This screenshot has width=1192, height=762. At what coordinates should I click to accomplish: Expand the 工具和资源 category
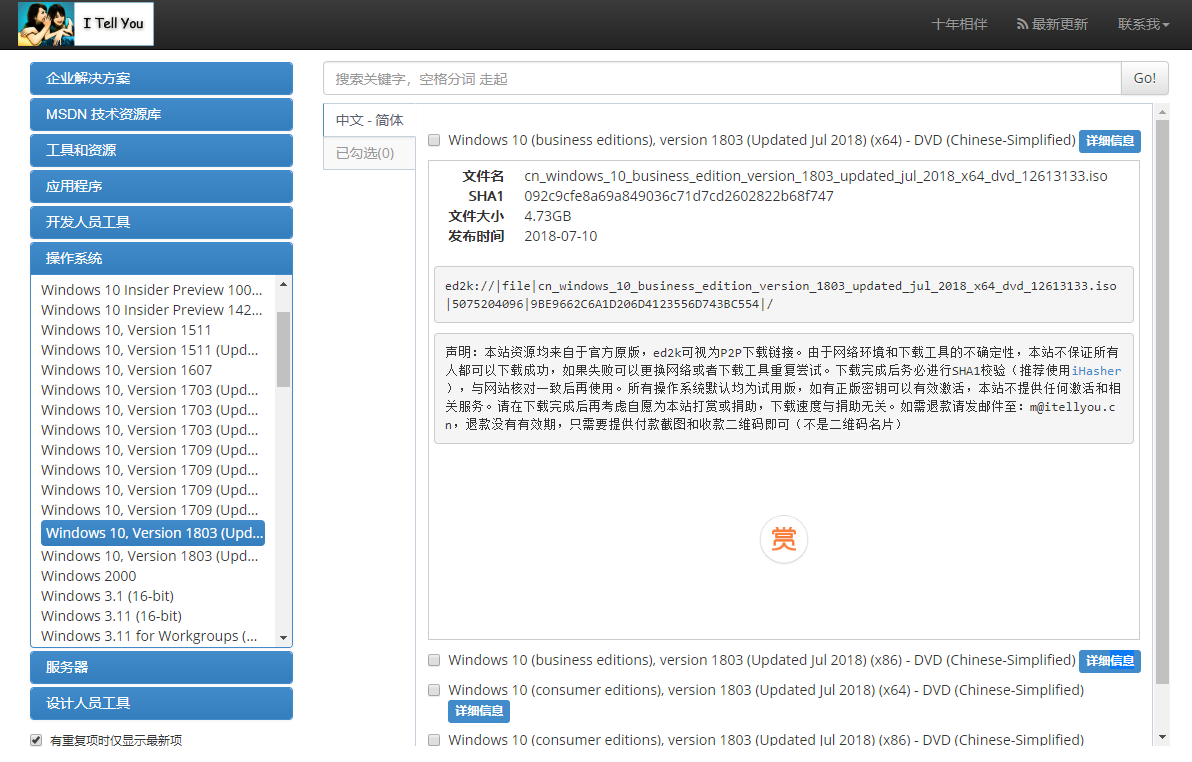pyautogui.click(x=161, y=150)
